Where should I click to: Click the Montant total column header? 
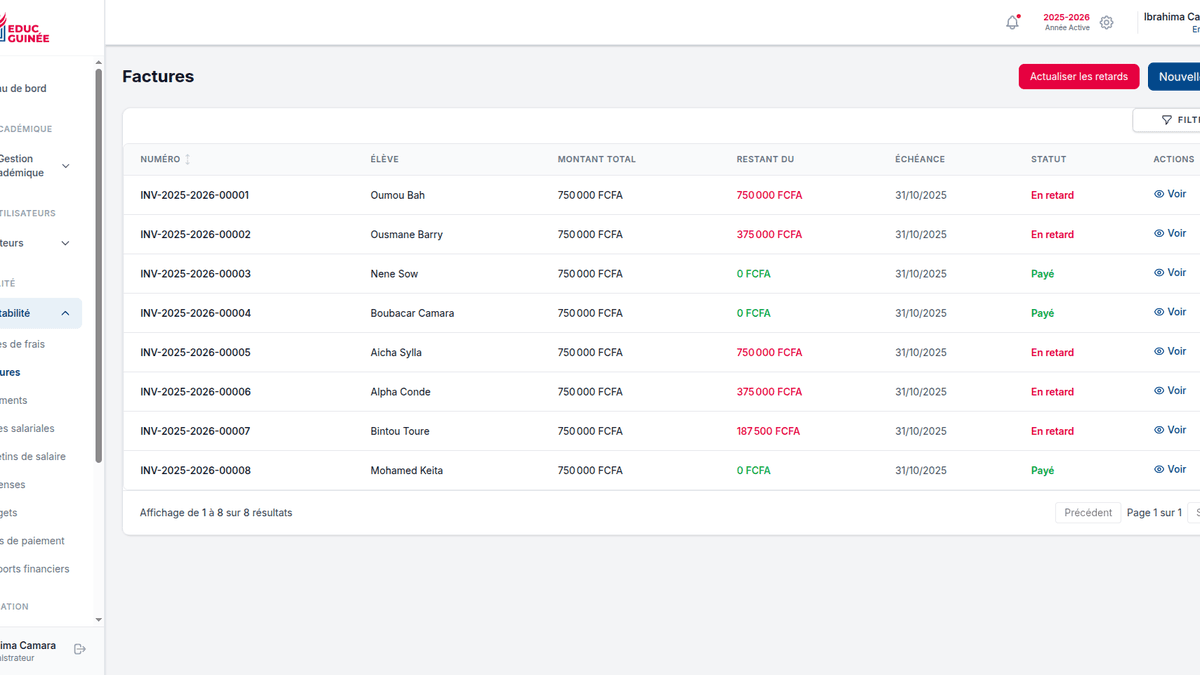pos(596,159)
